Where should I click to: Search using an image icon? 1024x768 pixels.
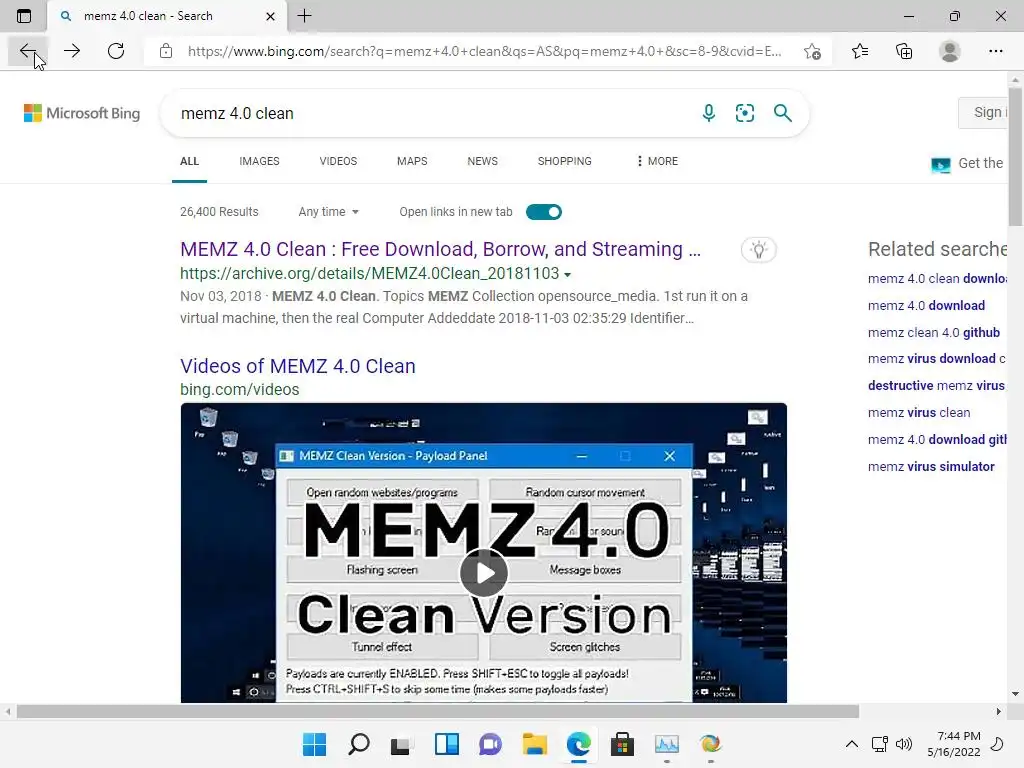click(744, 113)
